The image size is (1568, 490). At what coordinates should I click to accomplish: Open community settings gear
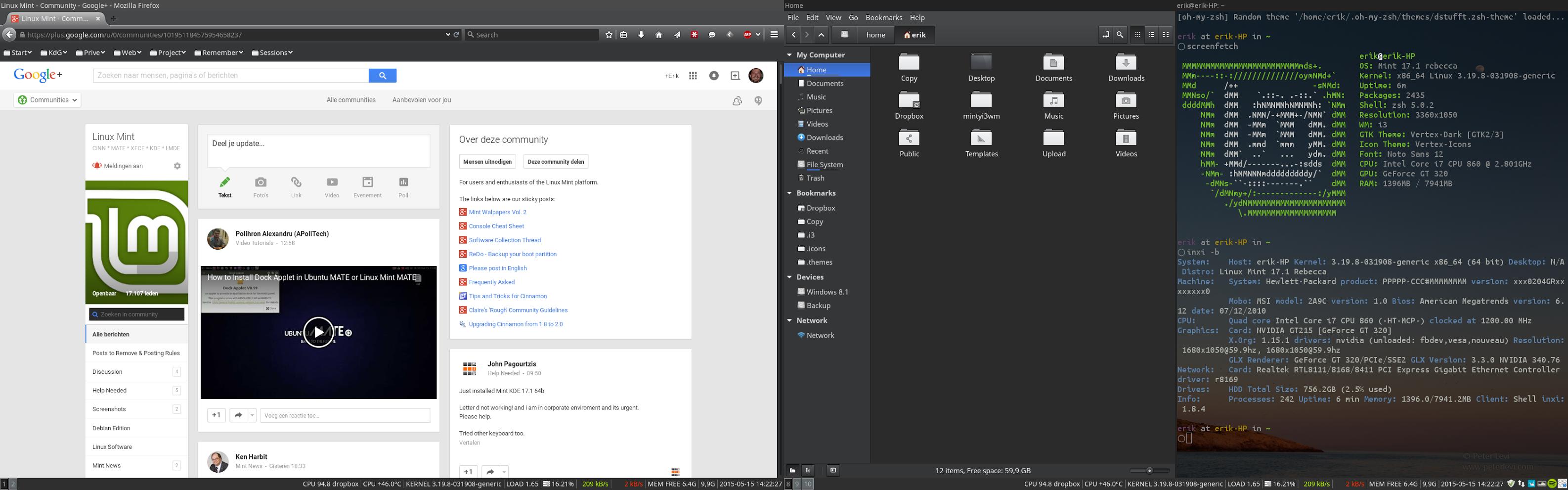point(177,166)
